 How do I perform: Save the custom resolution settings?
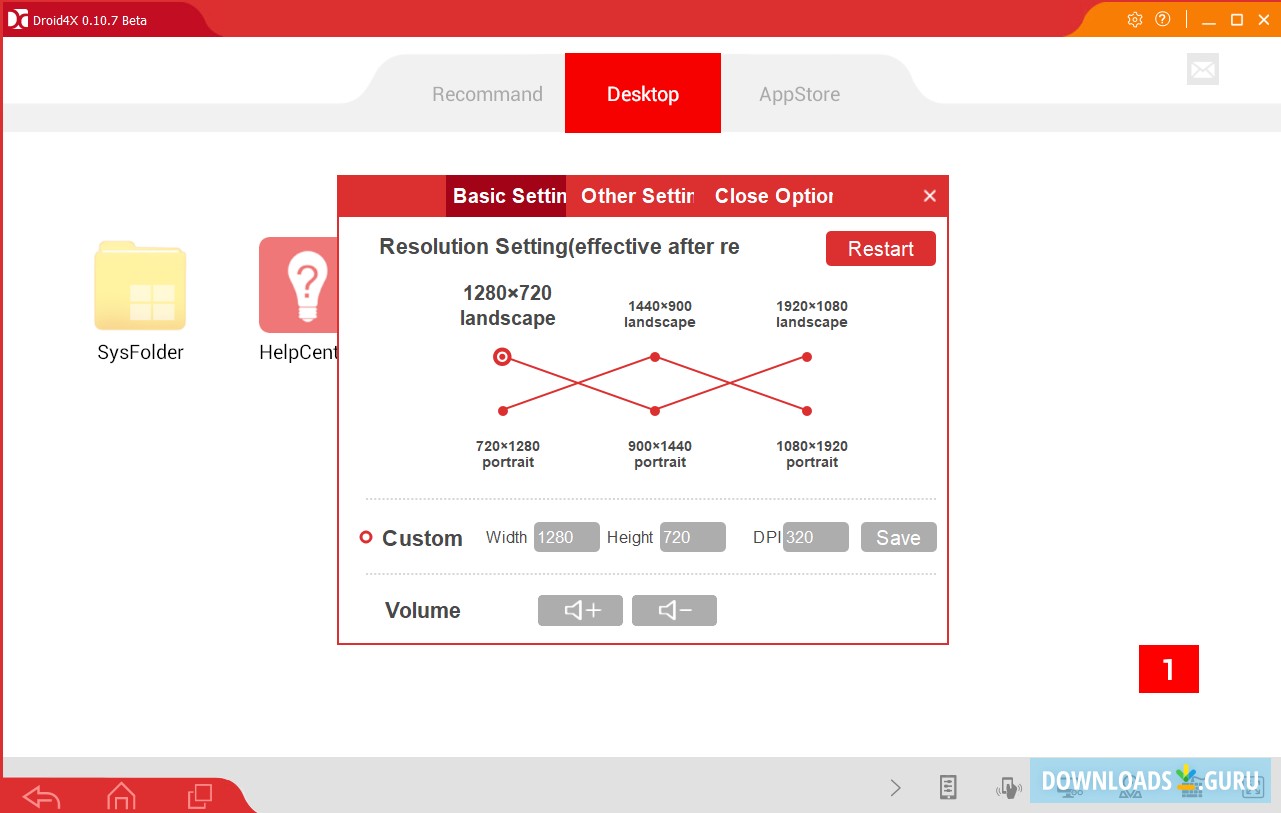[x=899, y=537]
